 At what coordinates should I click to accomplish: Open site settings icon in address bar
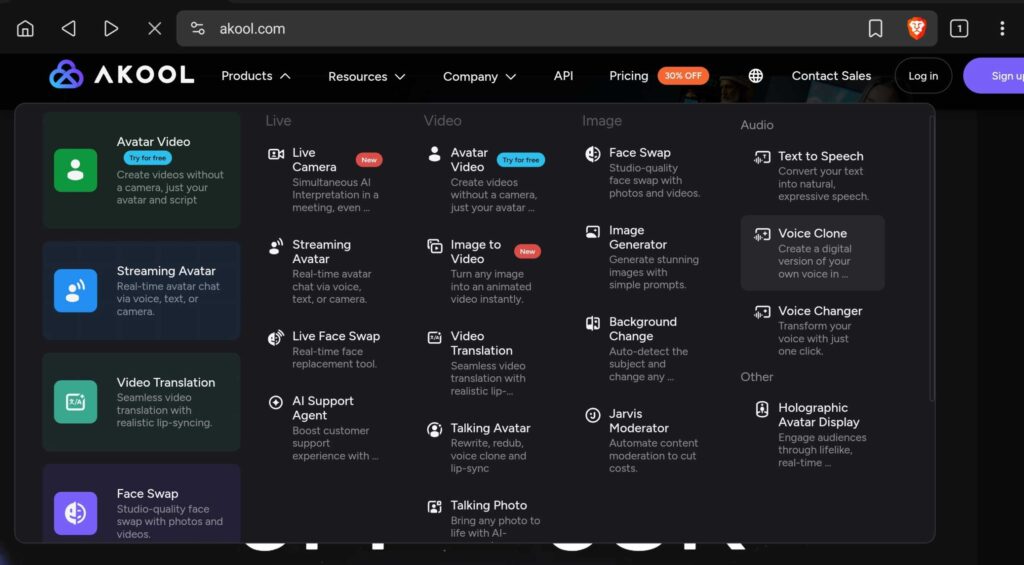click(198, 29)
